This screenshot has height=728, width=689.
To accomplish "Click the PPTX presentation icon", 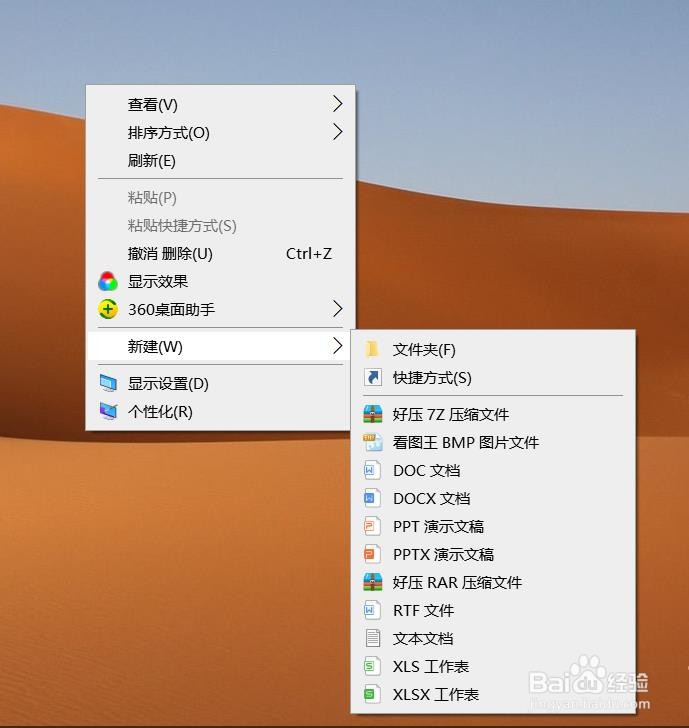I will click(x=372, y=554).
